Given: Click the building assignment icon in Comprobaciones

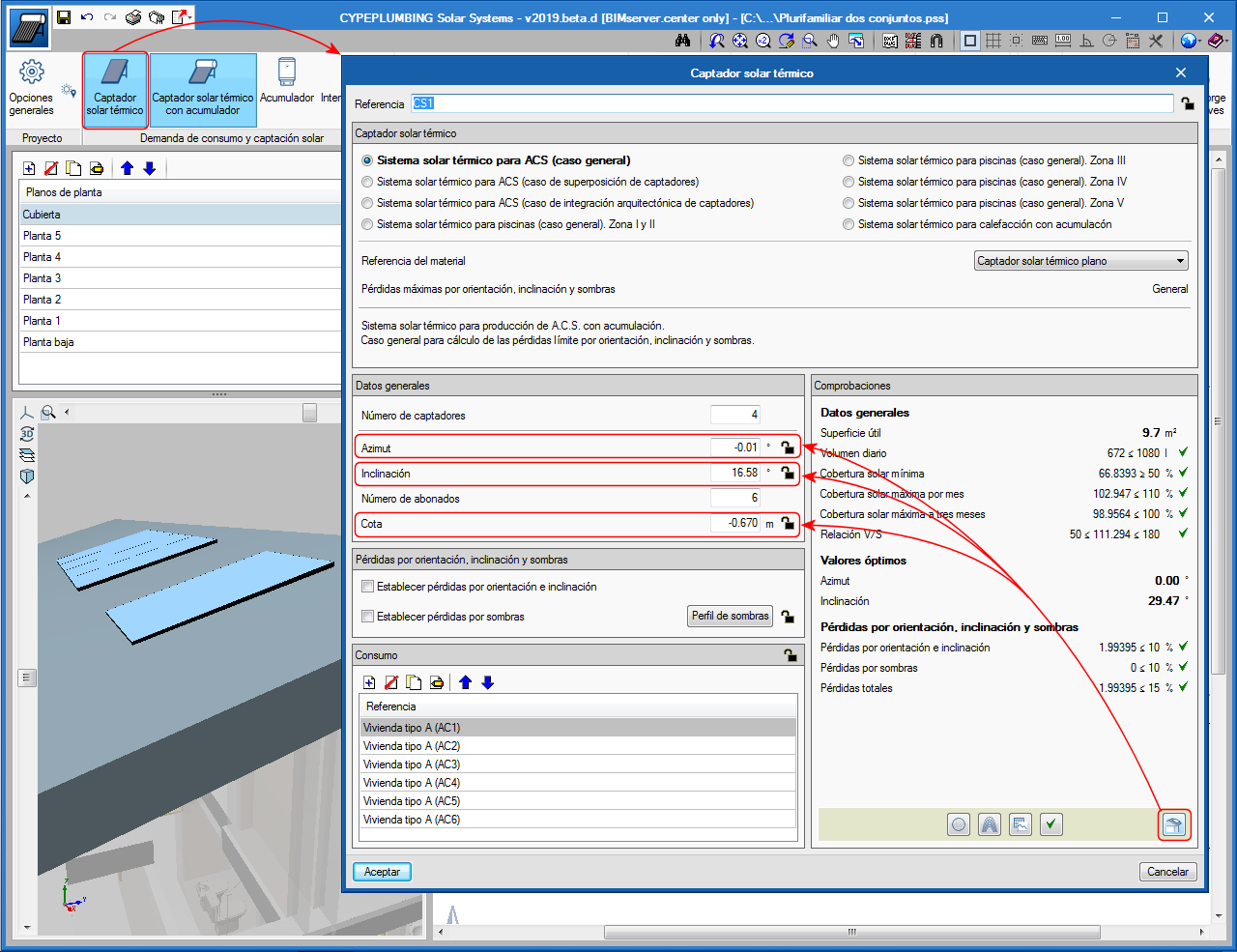Looking at the screenshot, I should (1173, 824).
